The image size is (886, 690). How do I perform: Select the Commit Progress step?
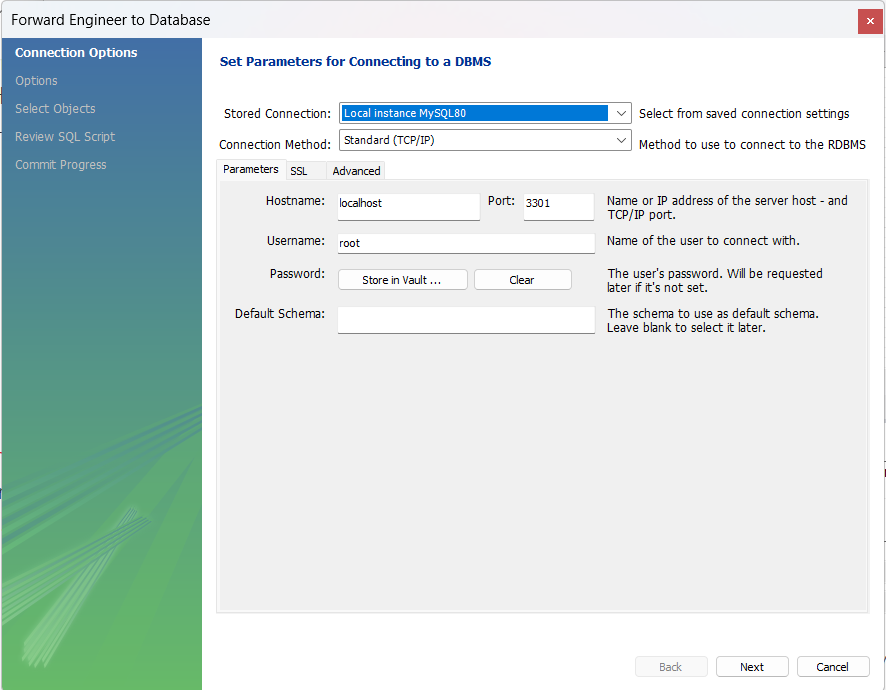(x=60, y=165)
